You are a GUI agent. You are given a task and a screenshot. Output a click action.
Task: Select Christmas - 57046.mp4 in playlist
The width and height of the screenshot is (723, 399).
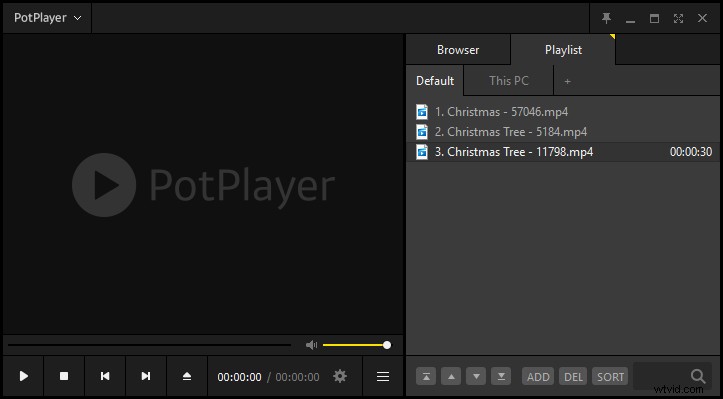point(563,112)
